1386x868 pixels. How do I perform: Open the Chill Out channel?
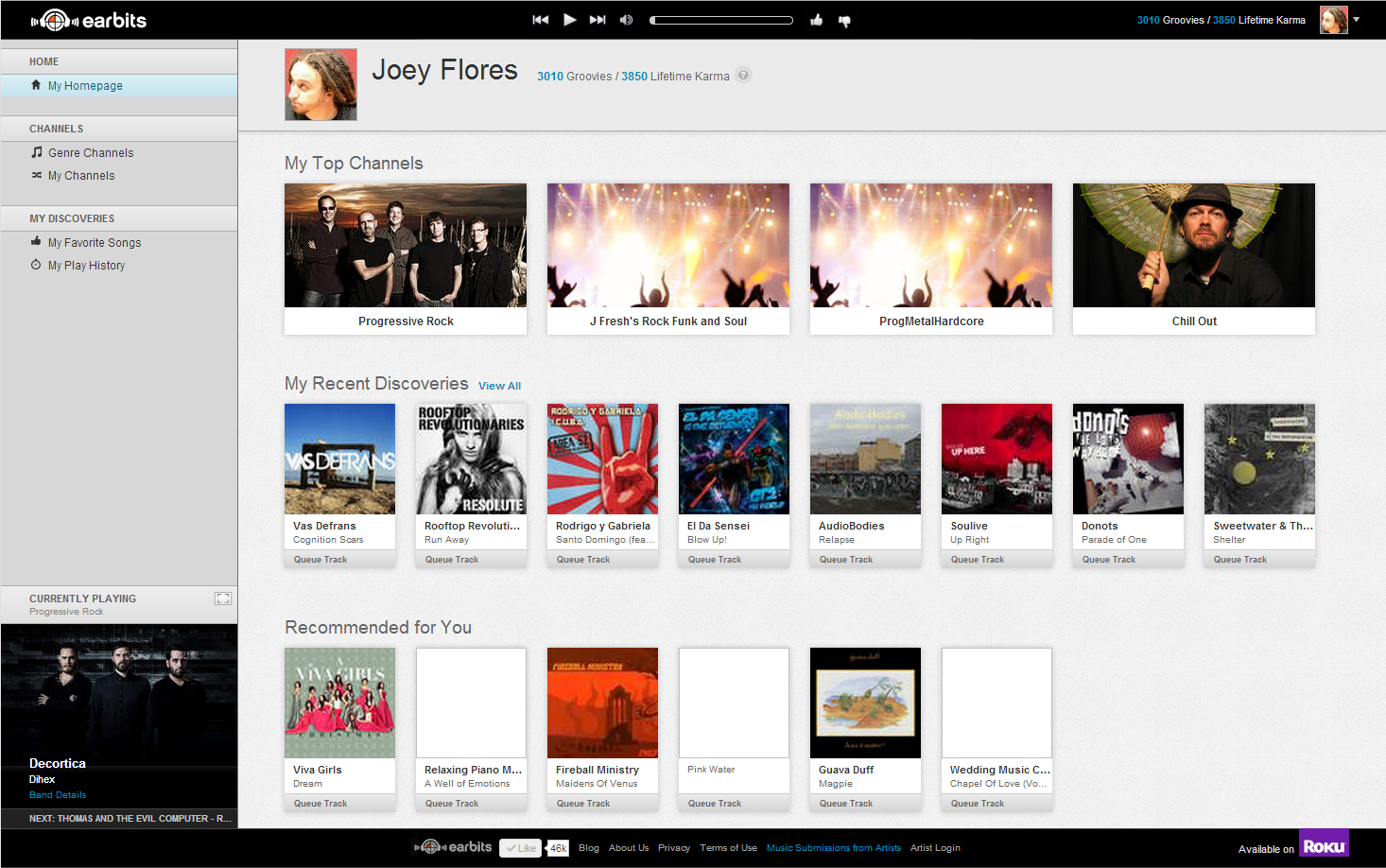[1194, 259]
